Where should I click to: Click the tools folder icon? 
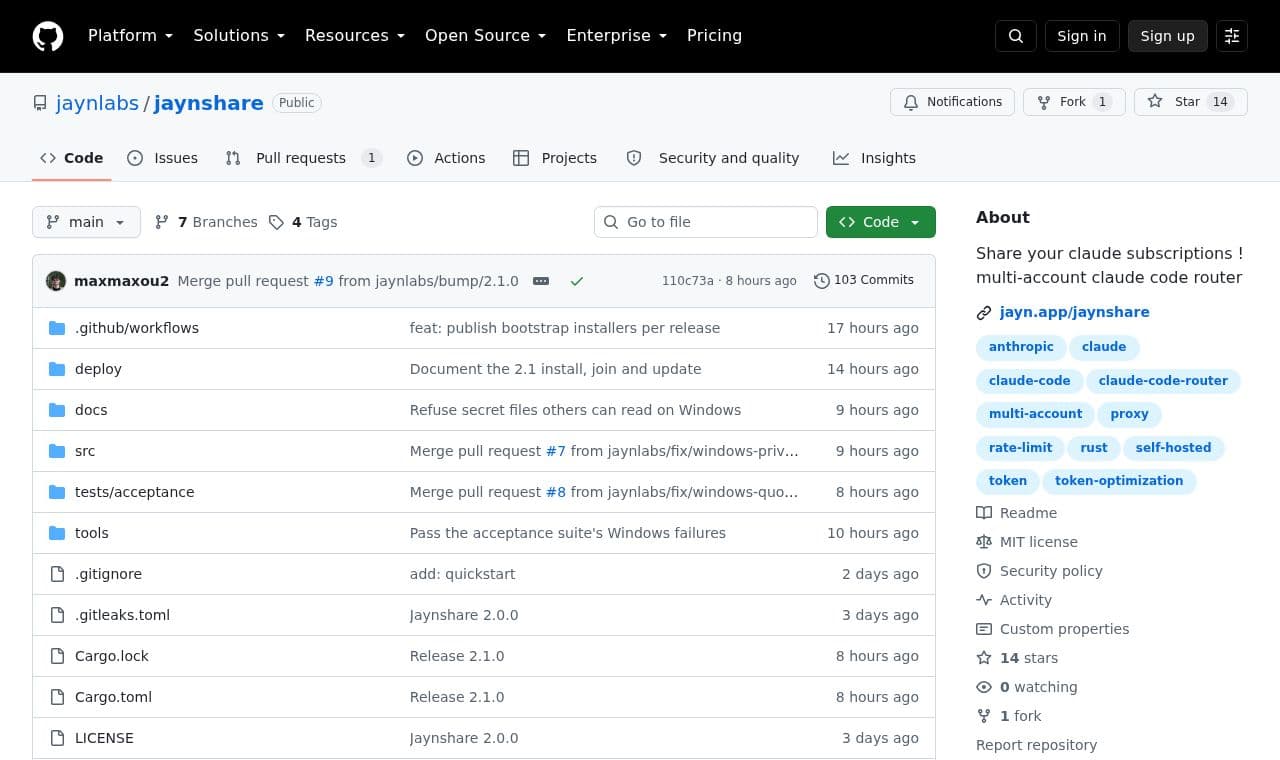(57, 533)
